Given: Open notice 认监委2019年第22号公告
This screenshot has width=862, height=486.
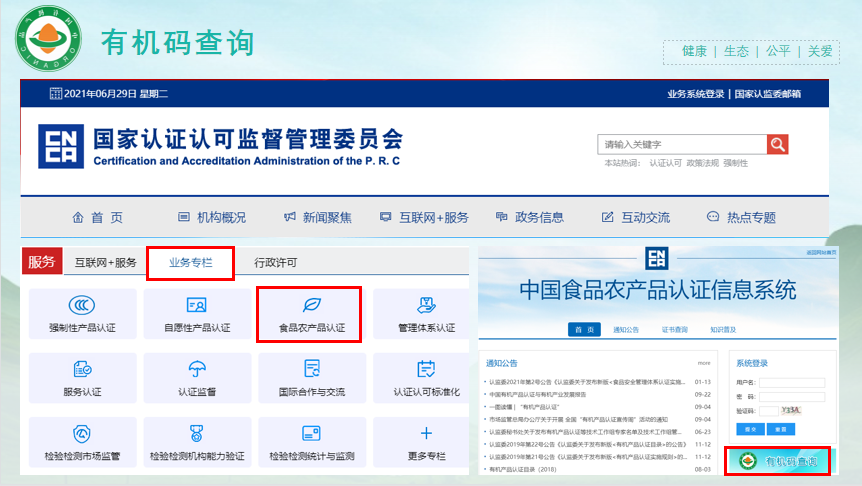Looking at the screenshot, I should (x=588, y=444).
